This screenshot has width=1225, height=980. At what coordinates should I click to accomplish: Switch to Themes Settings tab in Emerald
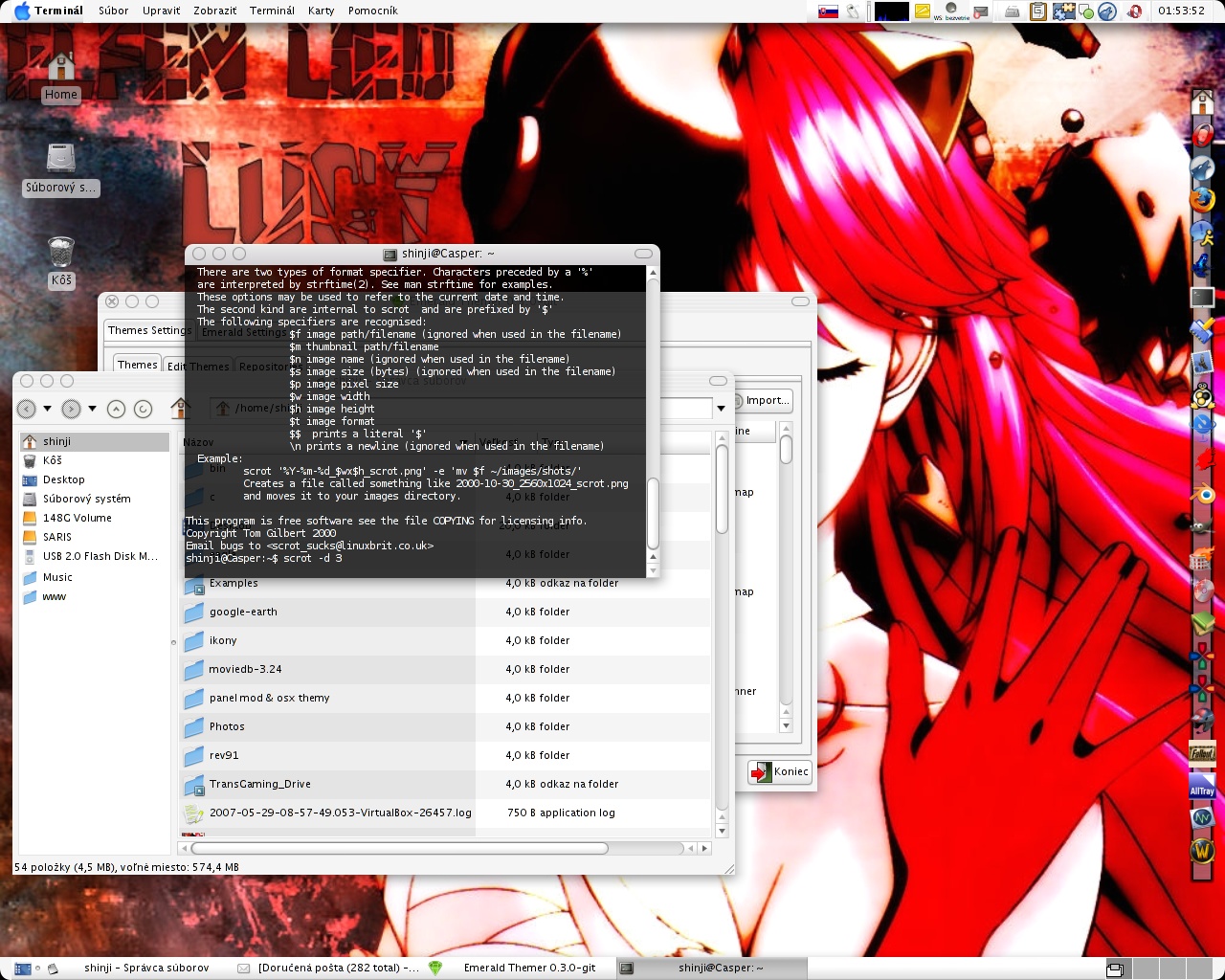tap(149, 330)
